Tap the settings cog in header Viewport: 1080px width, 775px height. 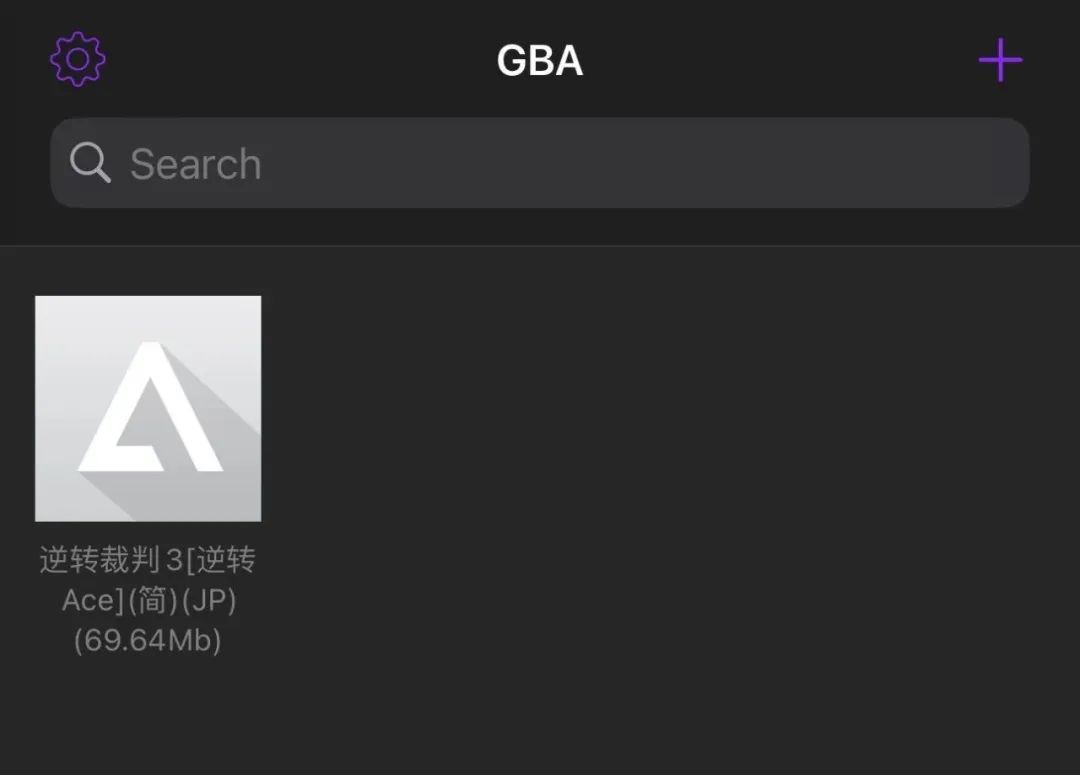78,59
